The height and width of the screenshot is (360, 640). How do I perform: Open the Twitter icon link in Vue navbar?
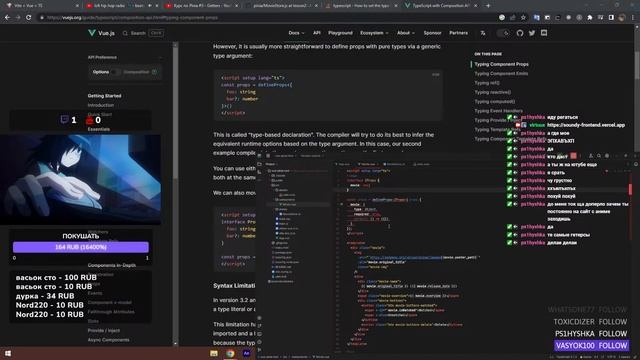(x=532, y=33)
